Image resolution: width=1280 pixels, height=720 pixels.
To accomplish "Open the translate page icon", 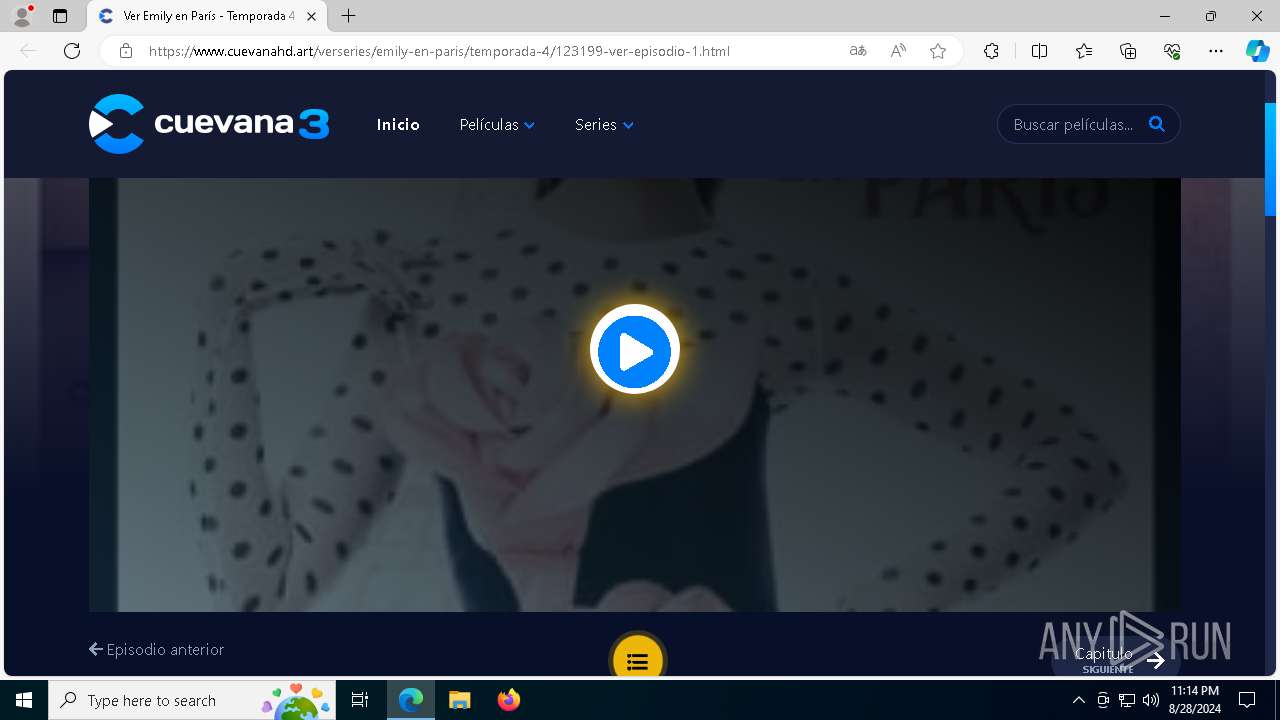I will point(857,51).
